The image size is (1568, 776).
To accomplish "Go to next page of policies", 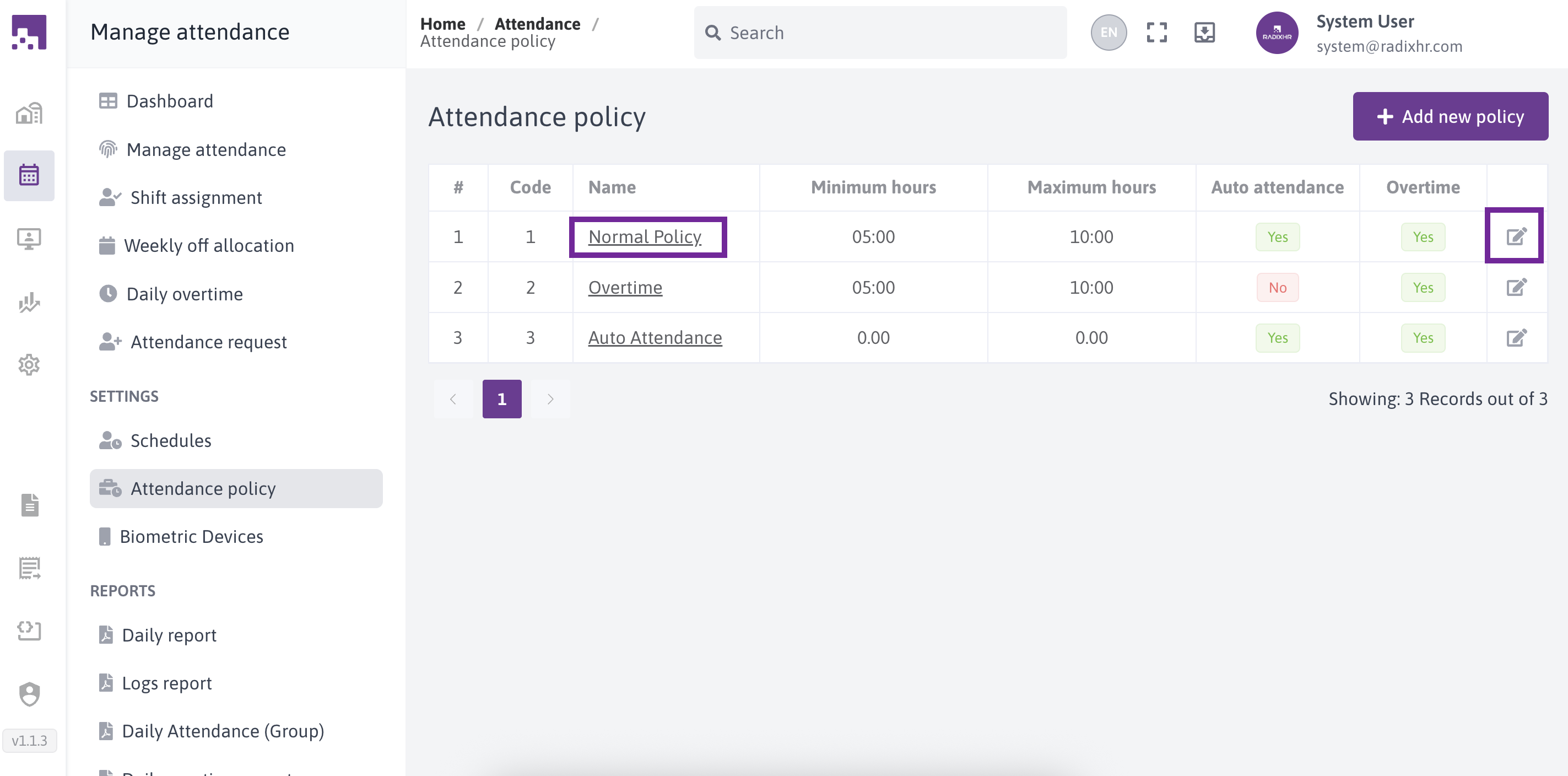I will [550, 399].
